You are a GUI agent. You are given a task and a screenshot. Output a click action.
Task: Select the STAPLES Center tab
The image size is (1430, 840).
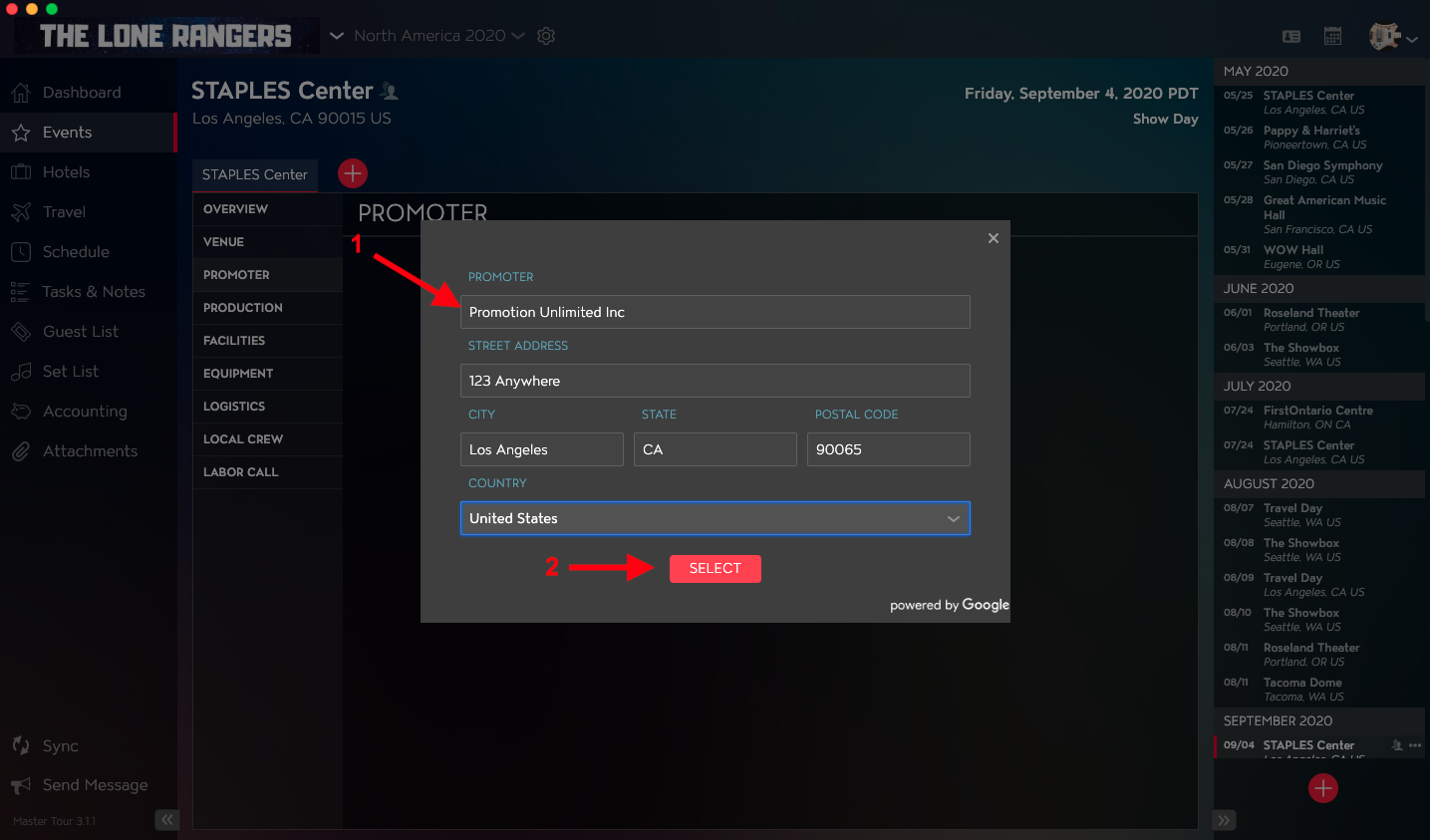(255, 174)
